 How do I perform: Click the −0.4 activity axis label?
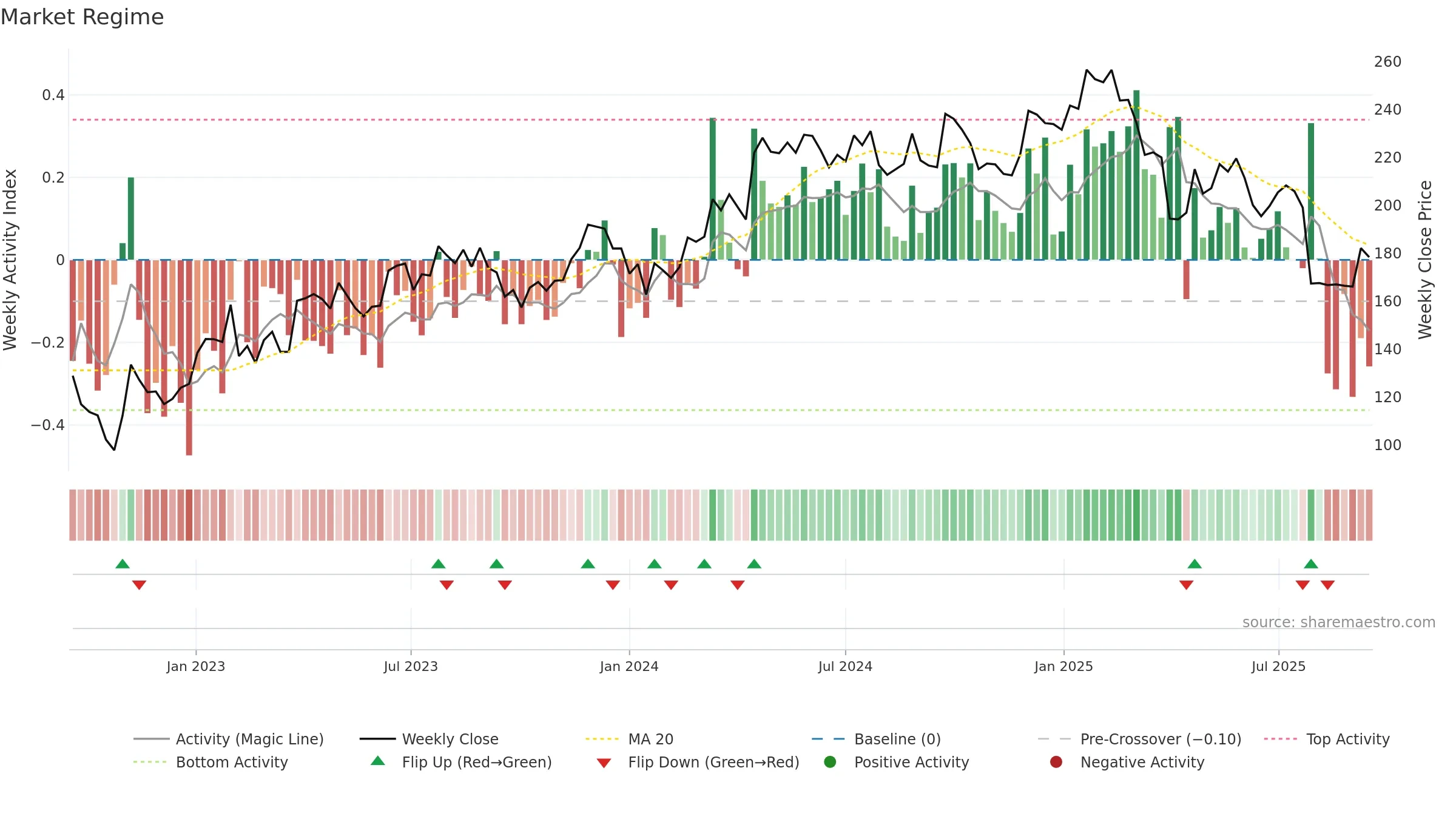pyautogui.click(x=48, y=425)
